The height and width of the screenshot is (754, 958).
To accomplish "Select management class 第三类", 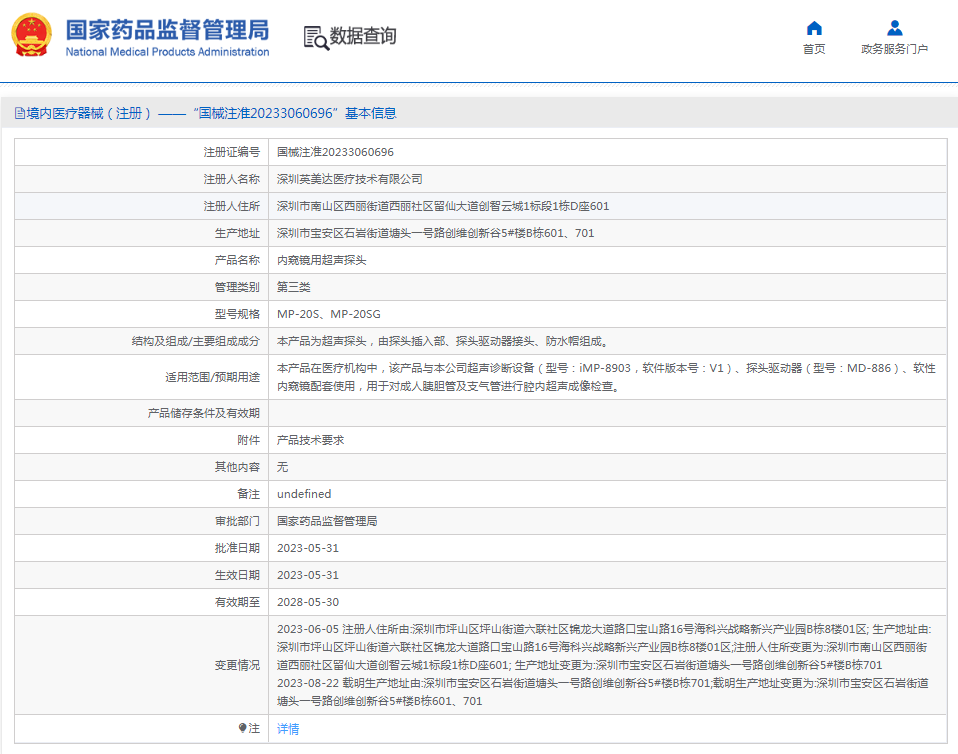I will pyautogui.click(x=294, y=287).
